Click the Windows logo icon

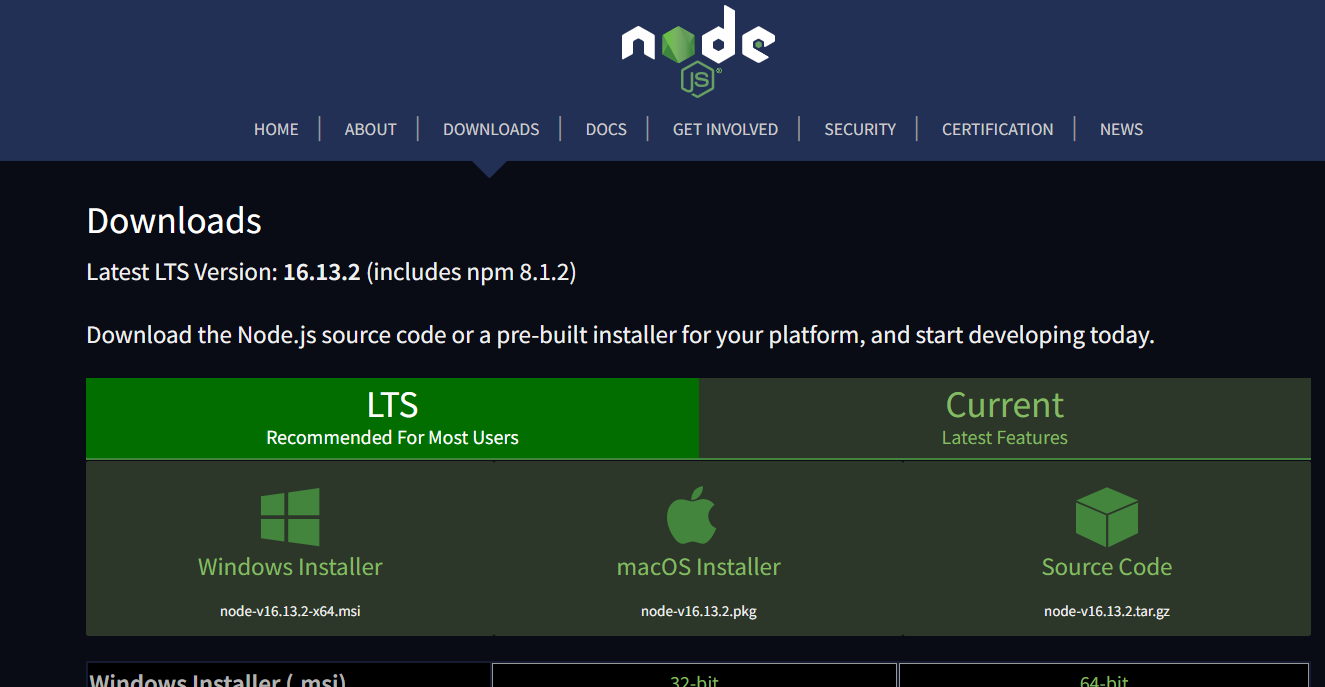pyautogui.click(x=290, y=517)
